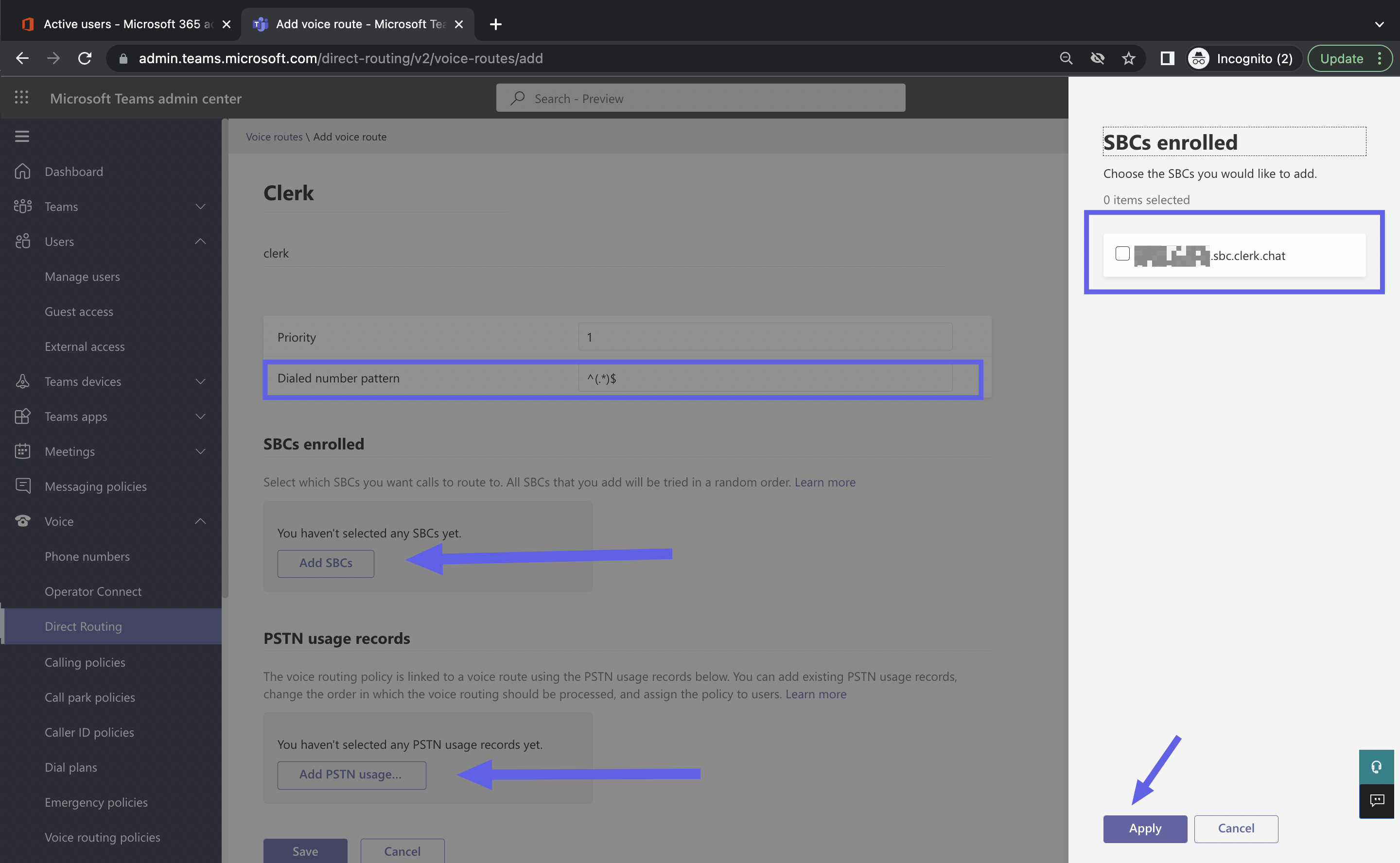Image resolution: width=1400 pixels, height=863 pixels.
Task: Open tab search dropdown arrow
Action: click(x=1379, y=24)
